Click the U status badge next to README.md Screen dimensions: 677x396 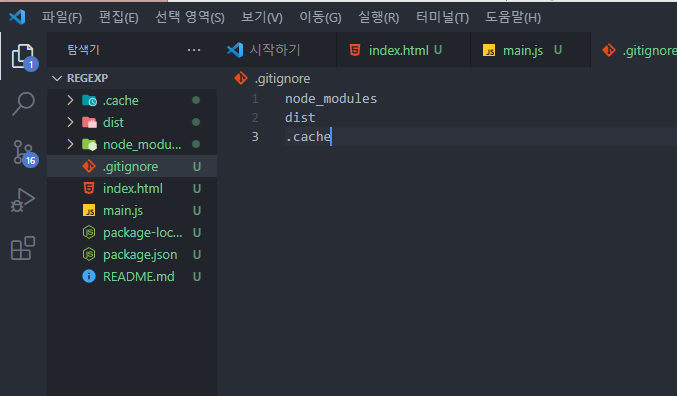click(x=197, y=276)
